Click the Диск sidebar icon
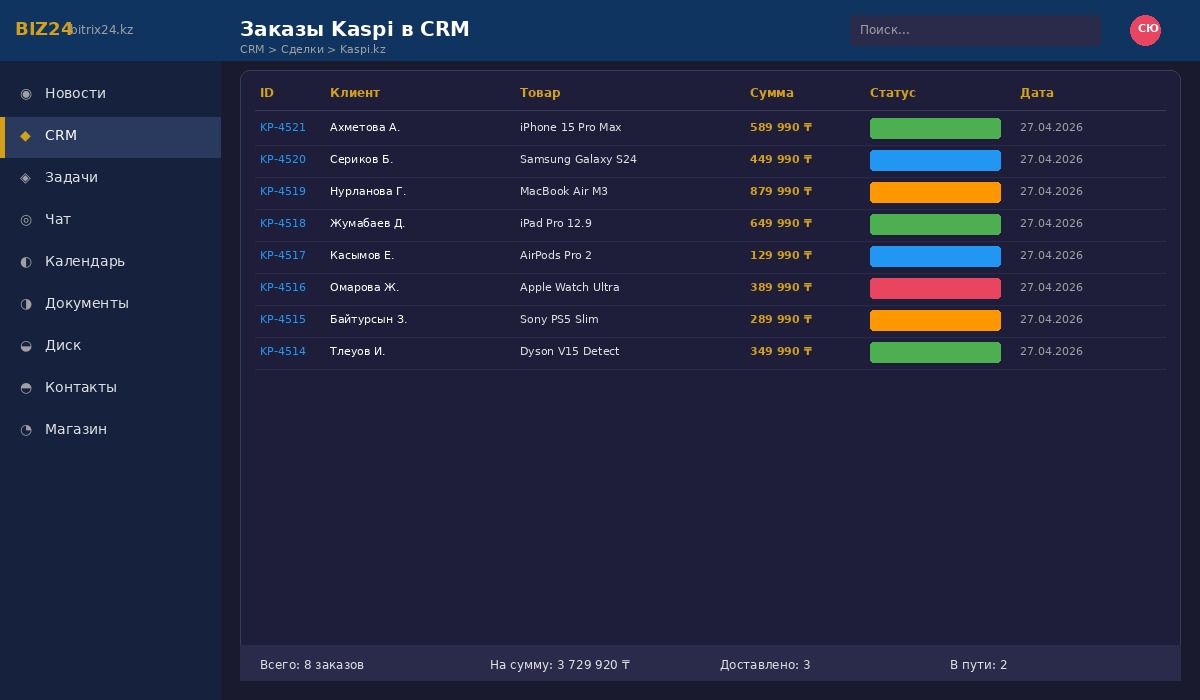The image size is (1200, 700). click(x=26, y=346)
